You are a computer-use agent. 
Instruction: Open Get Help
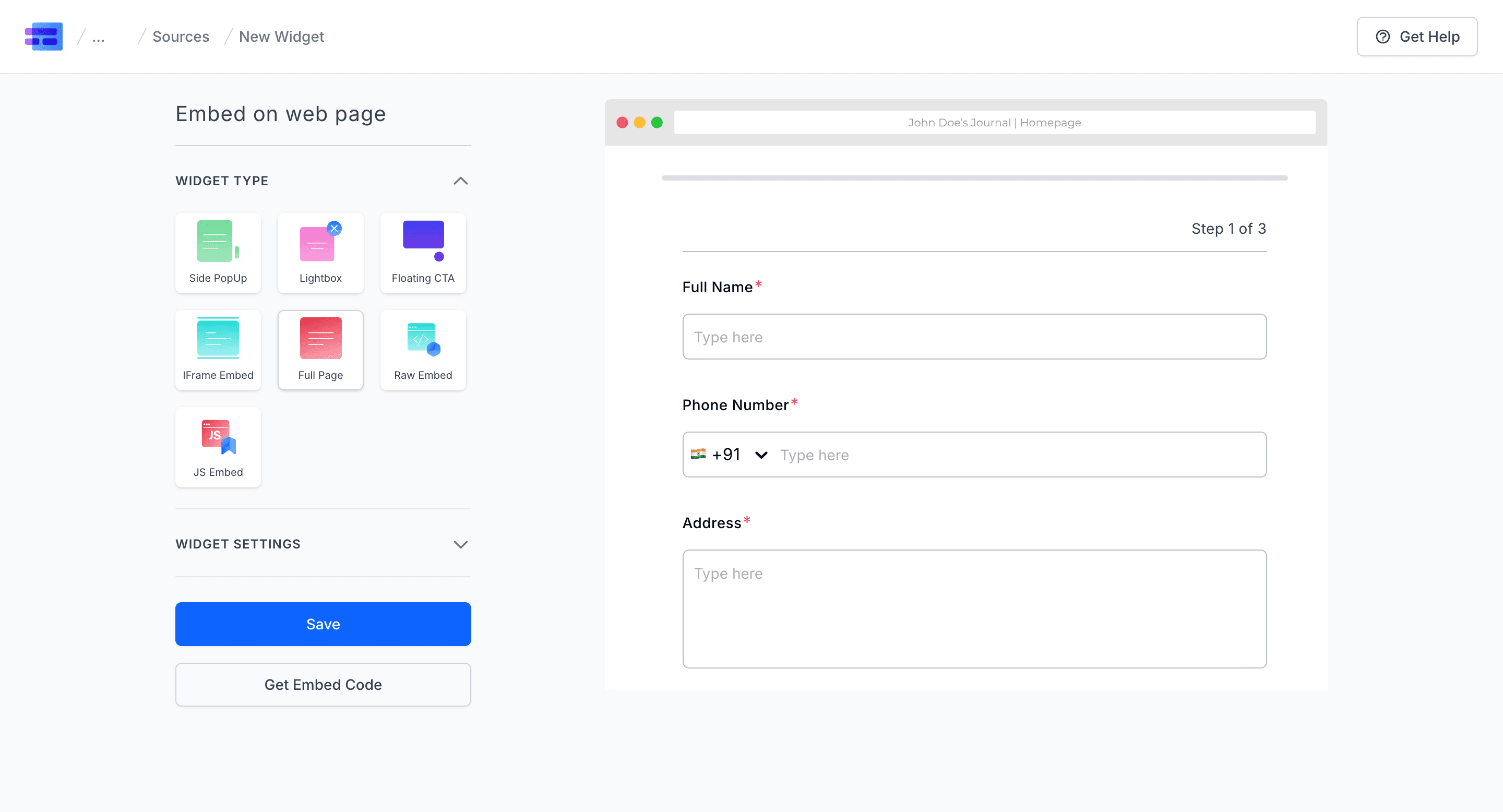pos(1417,37)
